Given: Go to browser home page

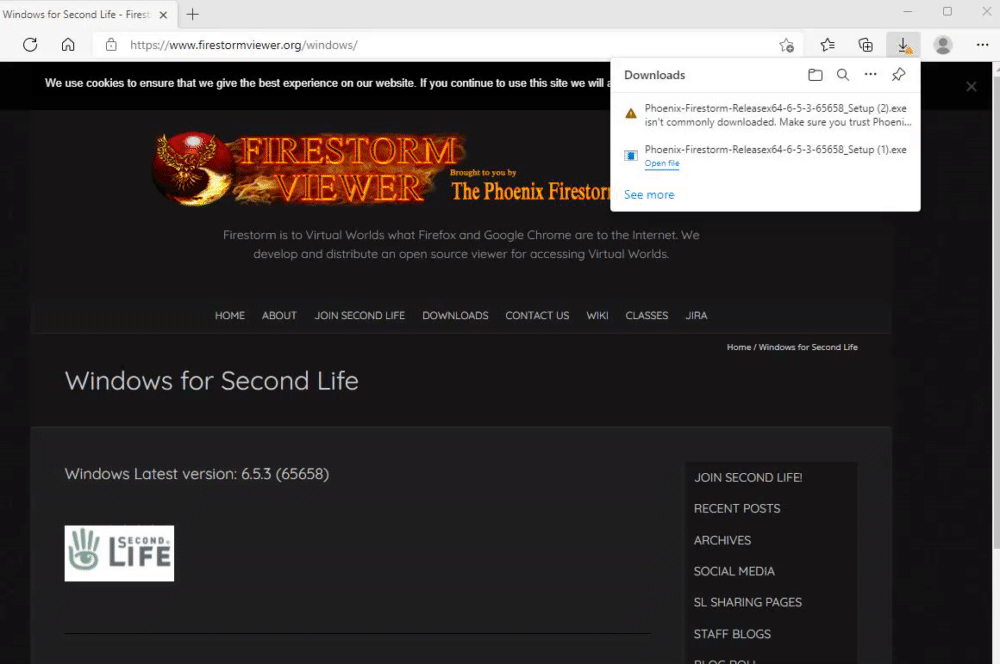Looking at the screenshot, I should coord(68,45).
